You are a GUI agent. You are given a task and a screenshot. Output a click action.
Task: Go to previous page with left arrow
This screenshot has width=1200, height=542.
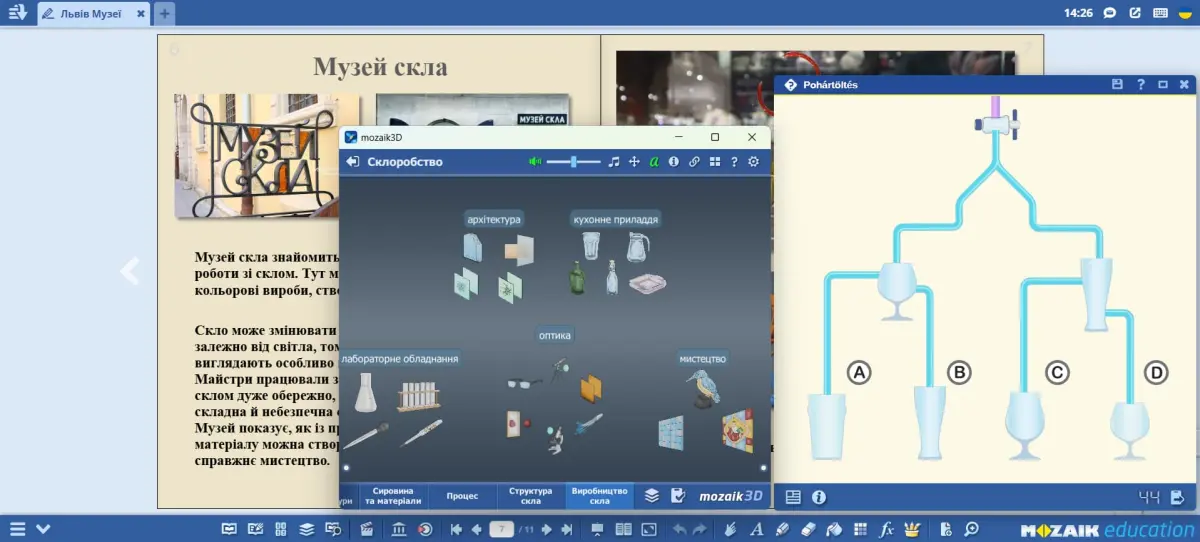pyautogui.click(x=129, y=271)
